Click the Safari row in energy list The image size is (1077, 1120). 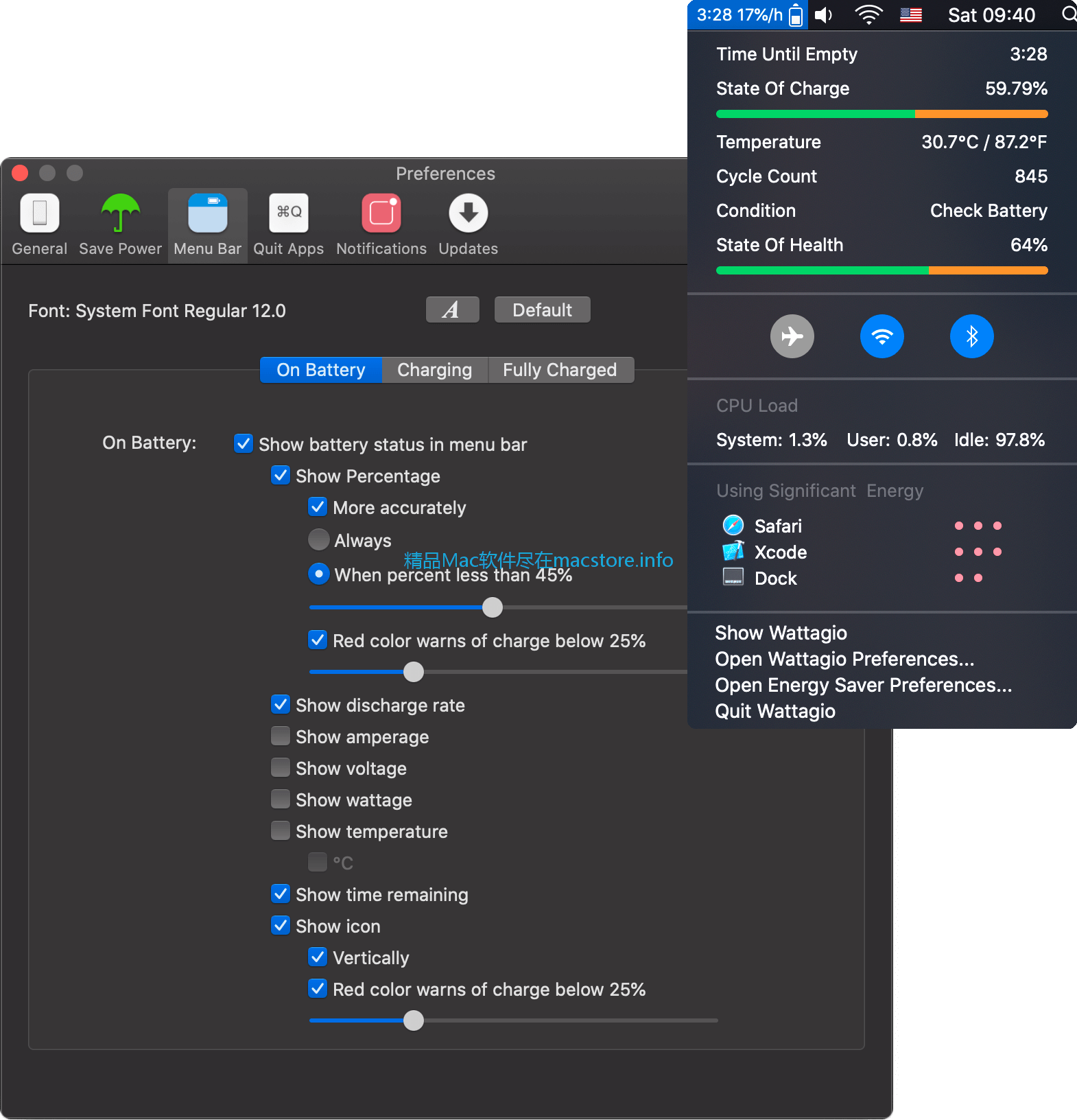pyautogui.click(x=882, y=526)
